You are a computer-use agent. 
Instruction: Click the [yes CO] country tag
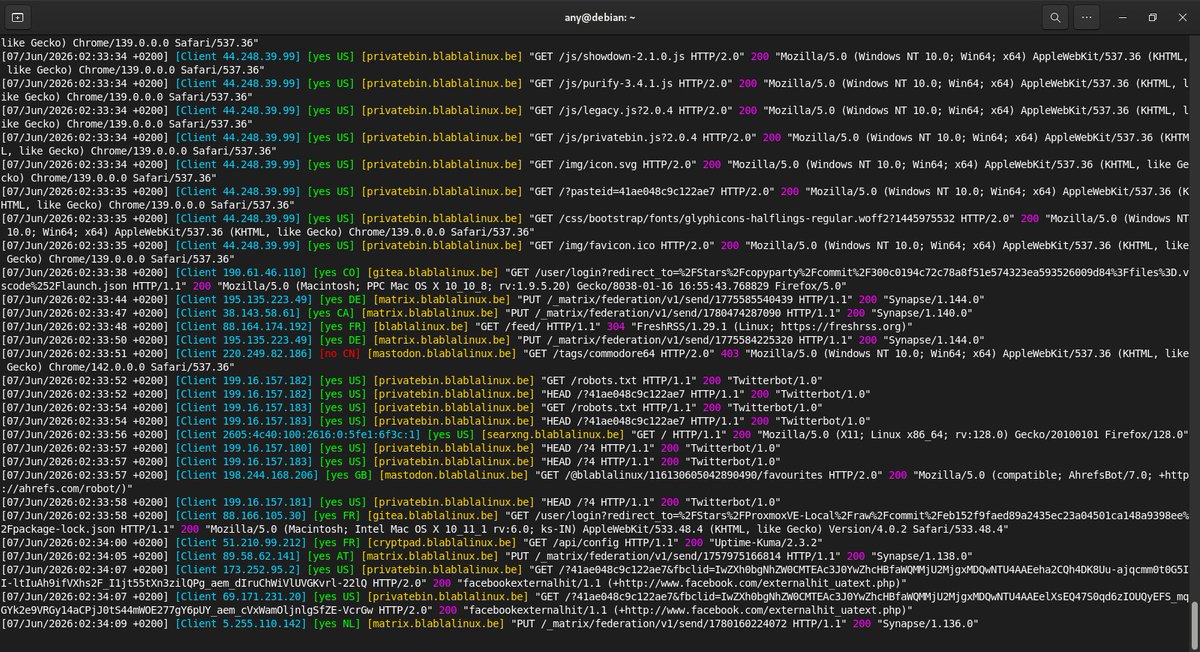(x=338, y=272)
